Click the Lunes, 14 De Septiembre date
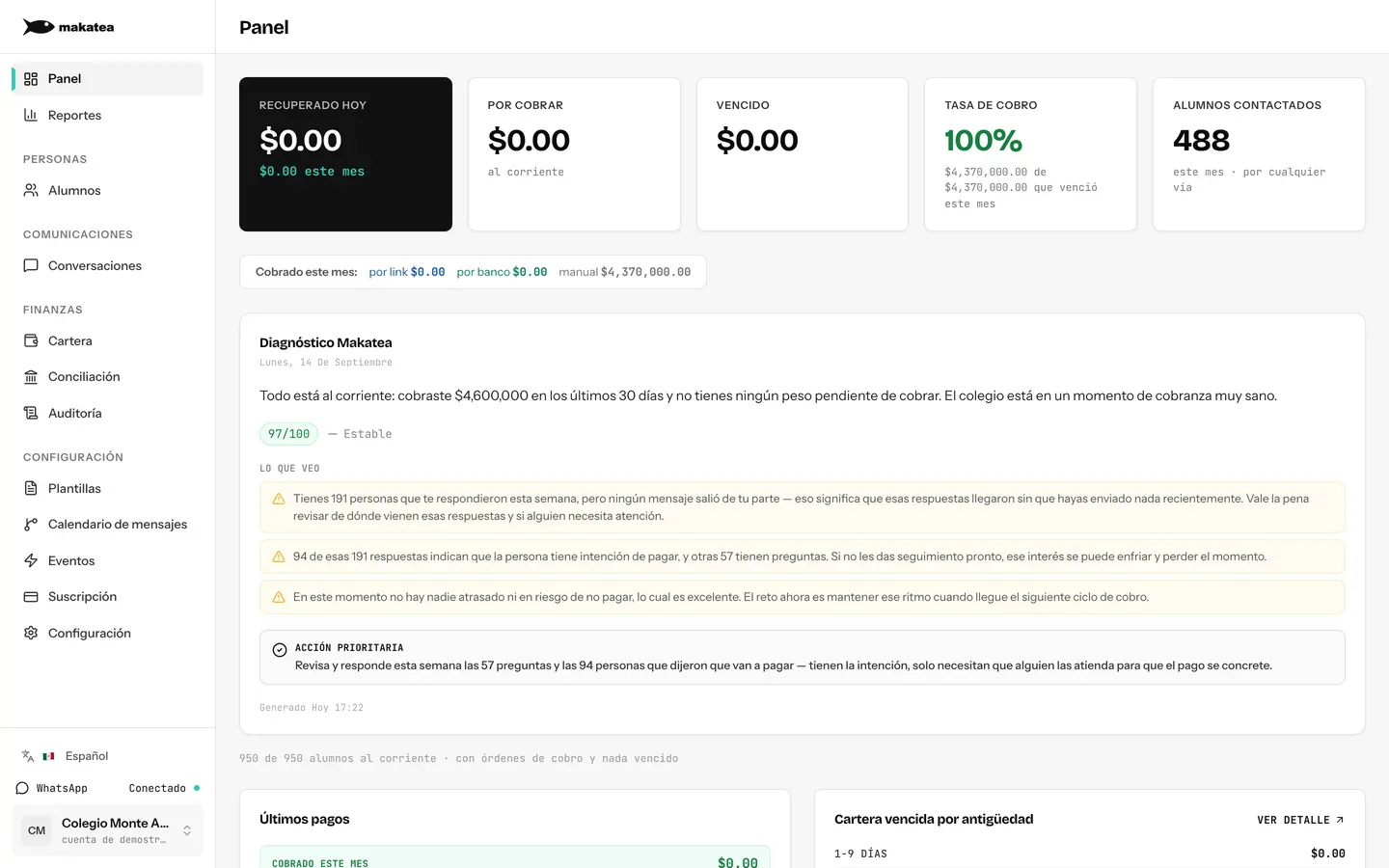The width and height of the screenshot is (1389, 868). coord(326,363)
